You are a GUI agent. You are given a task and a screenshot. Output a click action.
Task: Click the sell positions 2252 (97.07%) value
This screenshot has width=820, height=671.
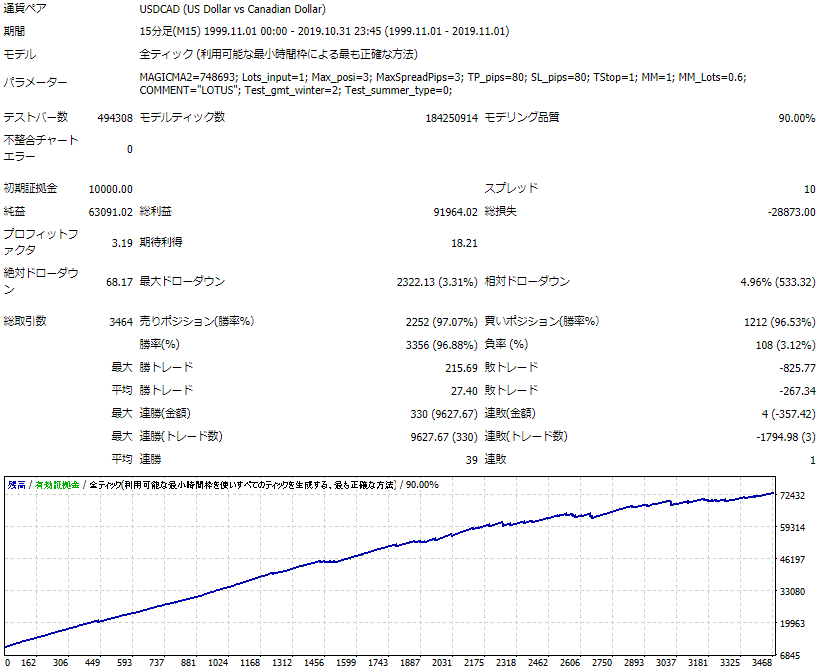pyautogui.click(x=441, y=322)
